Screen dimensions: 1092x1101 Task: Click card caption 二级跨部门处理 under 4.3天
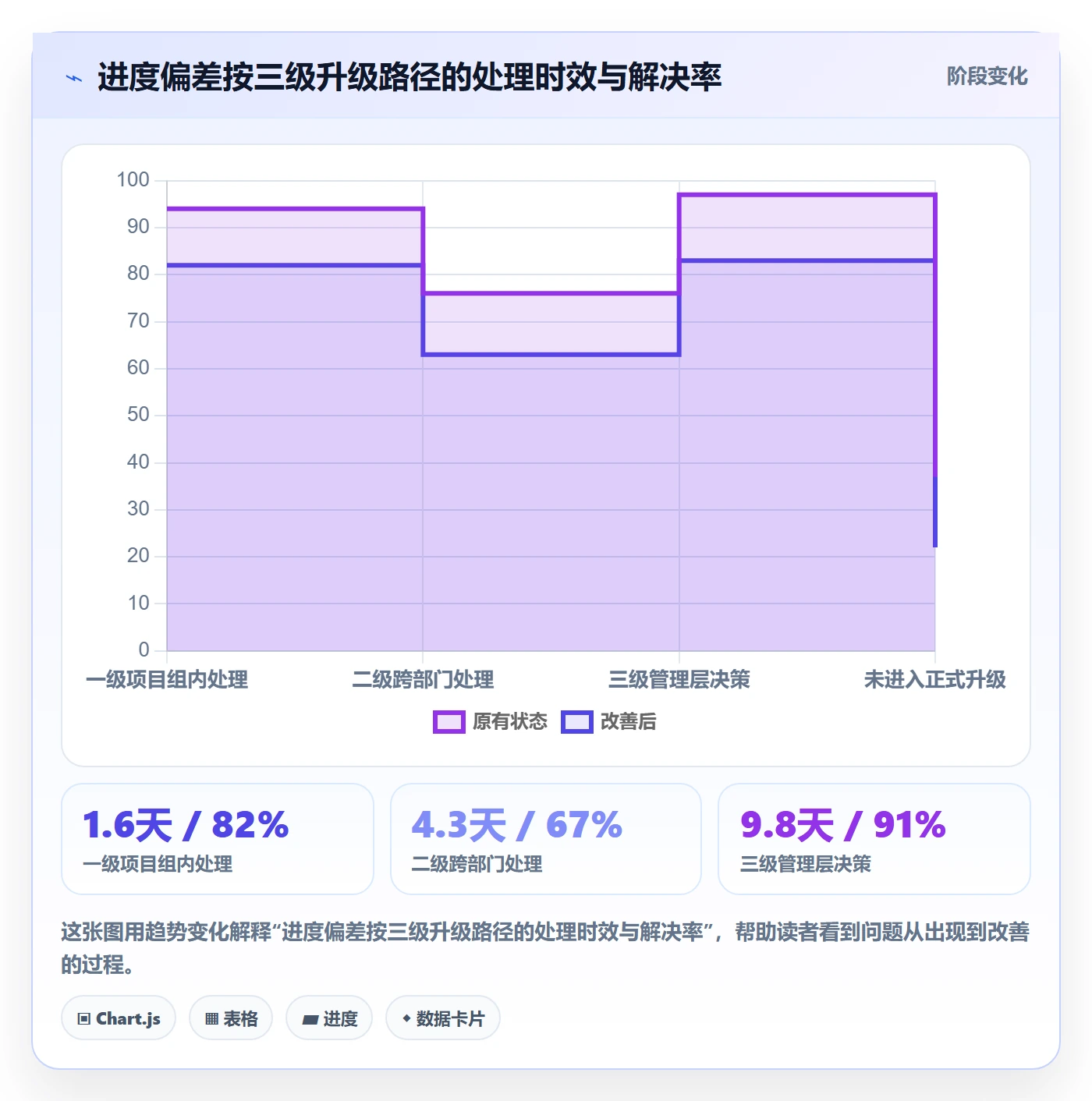click(x=477, y=864)
